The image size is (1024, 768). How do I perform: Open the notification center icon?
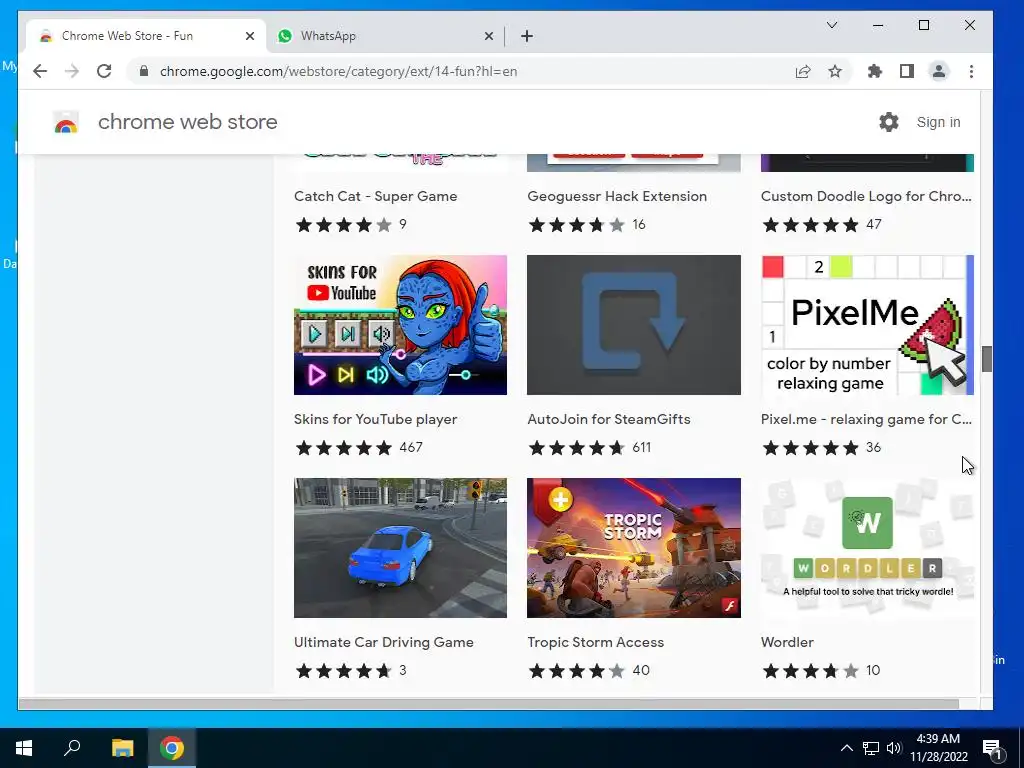click(993, 748)
